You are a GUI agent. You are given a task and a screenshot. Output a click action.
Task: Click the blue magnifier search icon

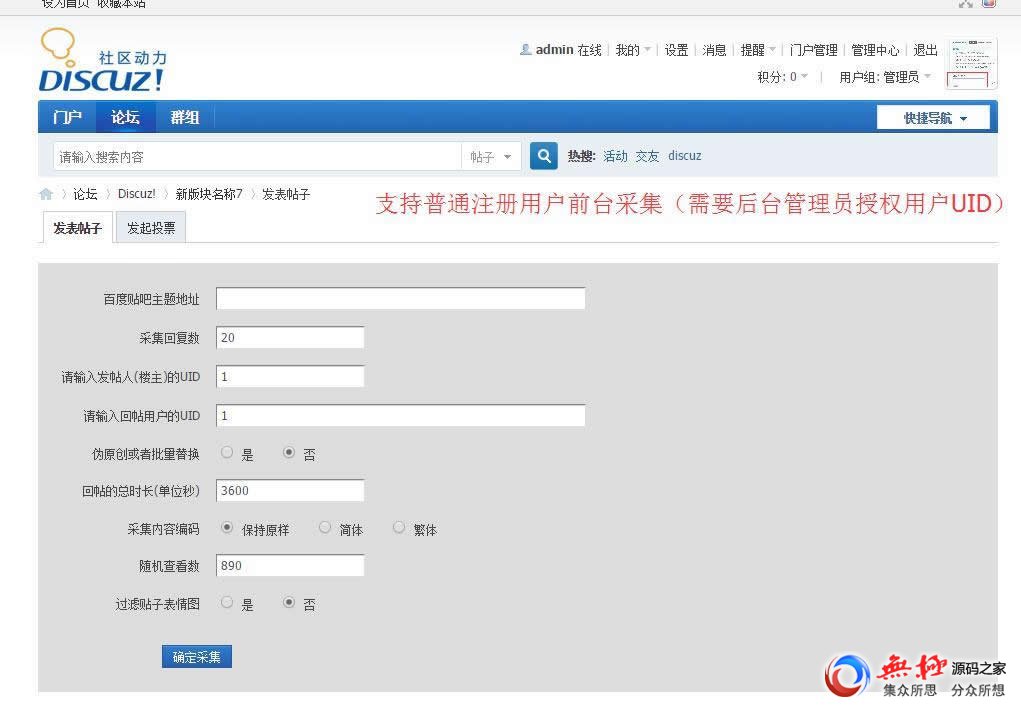click(x=543, y=156)
